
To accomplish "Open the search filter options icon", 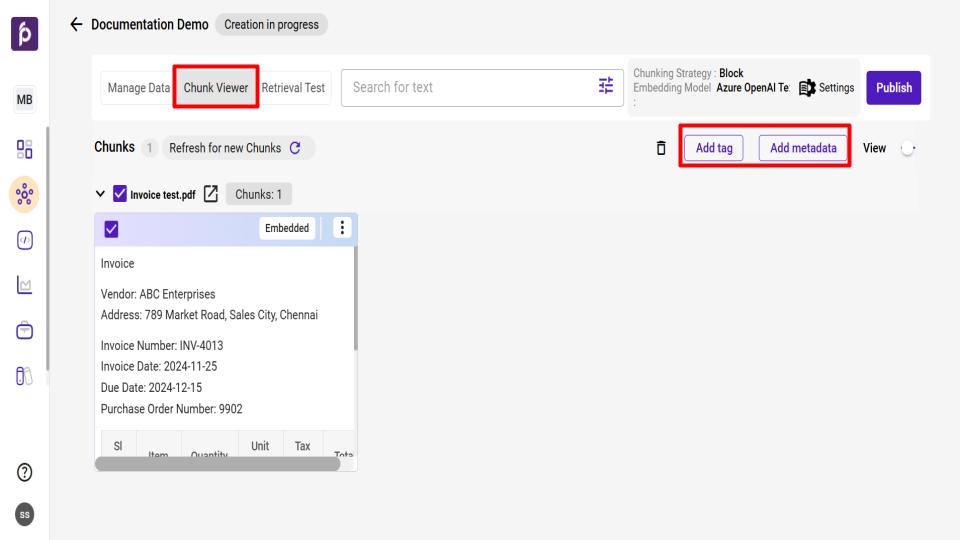I will click(x=604, y=87).
